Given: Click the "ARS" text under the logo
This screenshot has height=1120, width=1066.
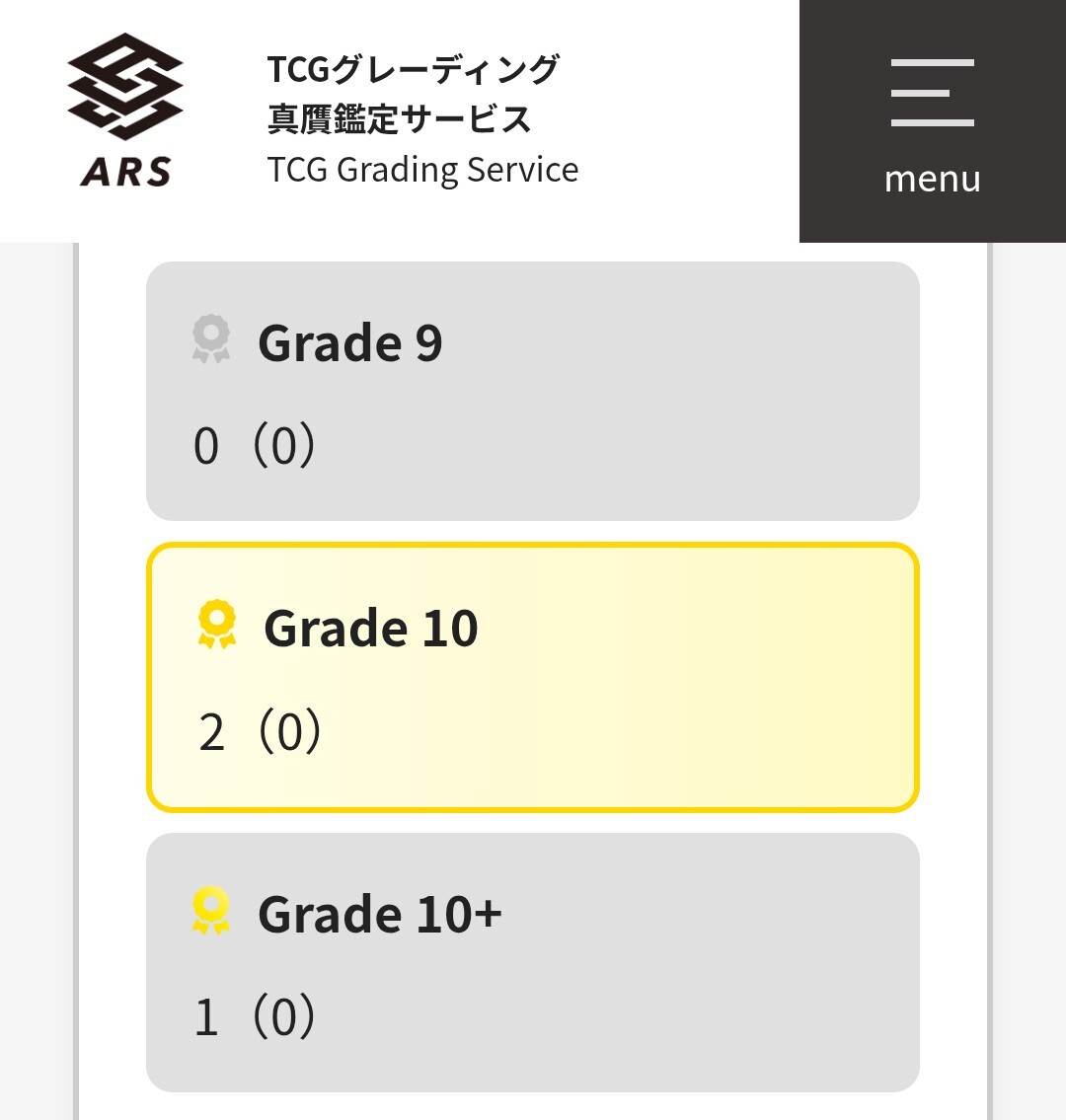Looking at the screenshot, I should click(125, 173).
